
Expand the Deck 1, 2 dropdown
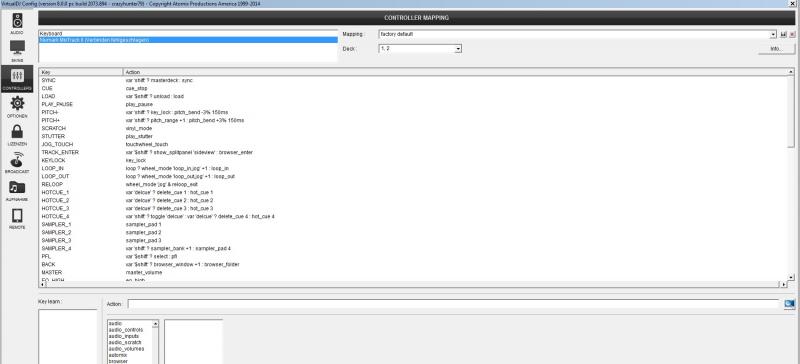pyautogui.click(x=458, y=48)
